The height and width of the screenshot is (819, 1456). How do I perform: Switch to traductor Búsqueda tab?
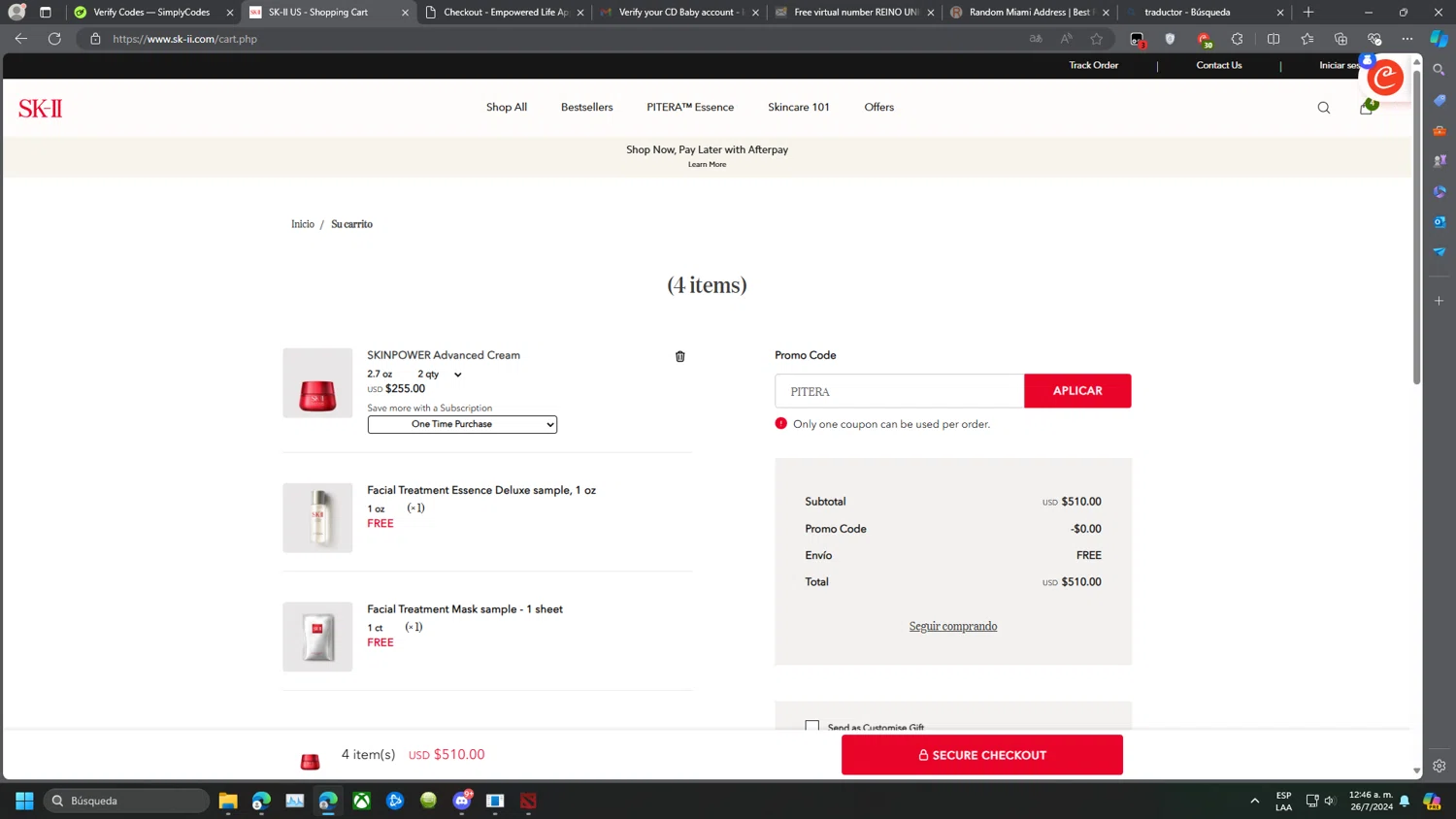pyautogui.click(x=1204, y=12)
